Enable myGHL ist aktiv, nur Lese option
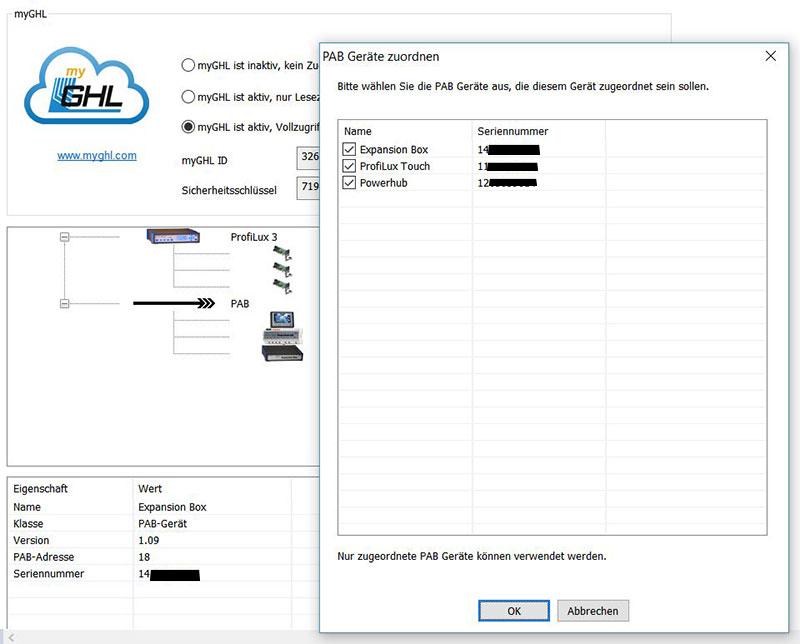This screenshot has width=800, height=644. tap(187, 96)
